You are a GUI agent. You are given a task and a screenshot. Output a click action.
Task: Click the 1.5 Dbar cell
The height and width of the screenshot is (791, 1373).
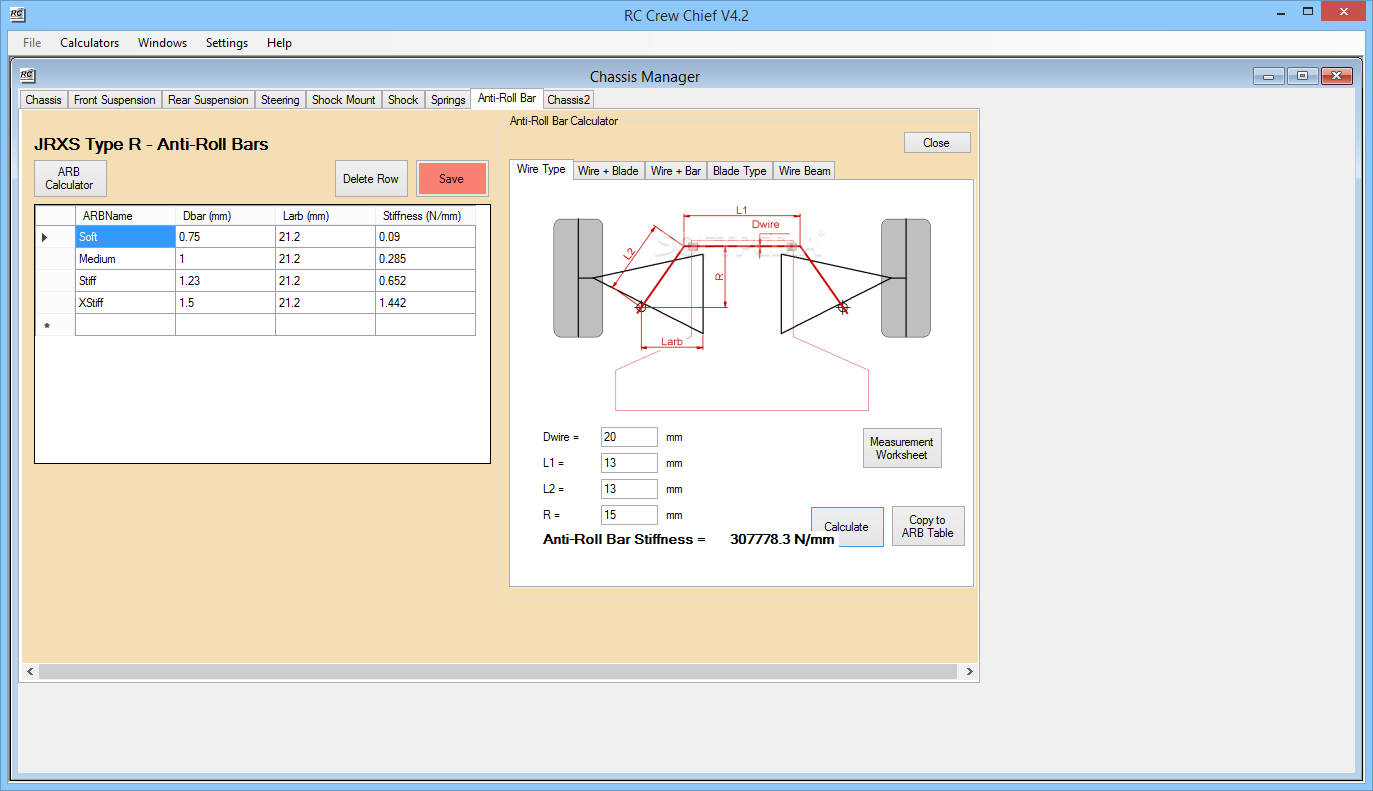click(x=225, y=303)
